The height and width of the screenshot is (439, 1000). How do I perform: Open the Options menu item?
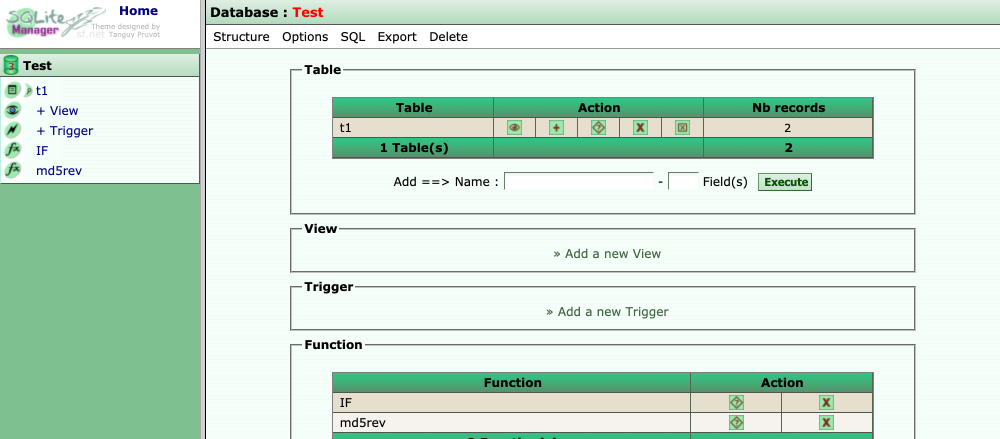click(305, 37)
